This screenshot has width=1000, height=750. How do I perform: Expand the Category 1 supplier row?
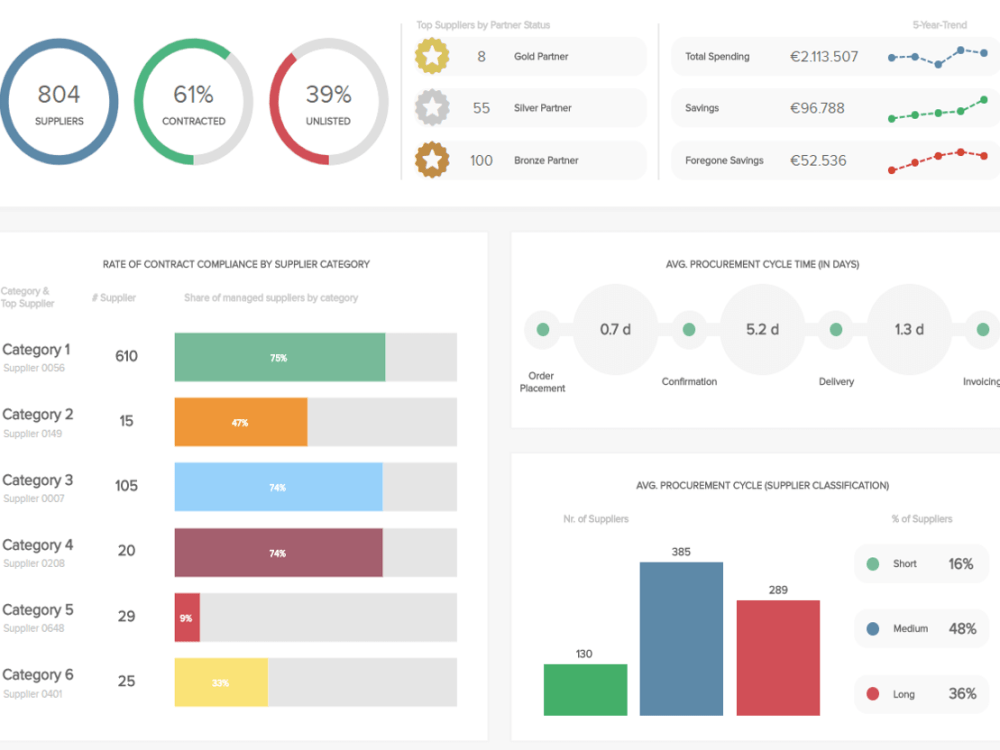tap(37, 349)
